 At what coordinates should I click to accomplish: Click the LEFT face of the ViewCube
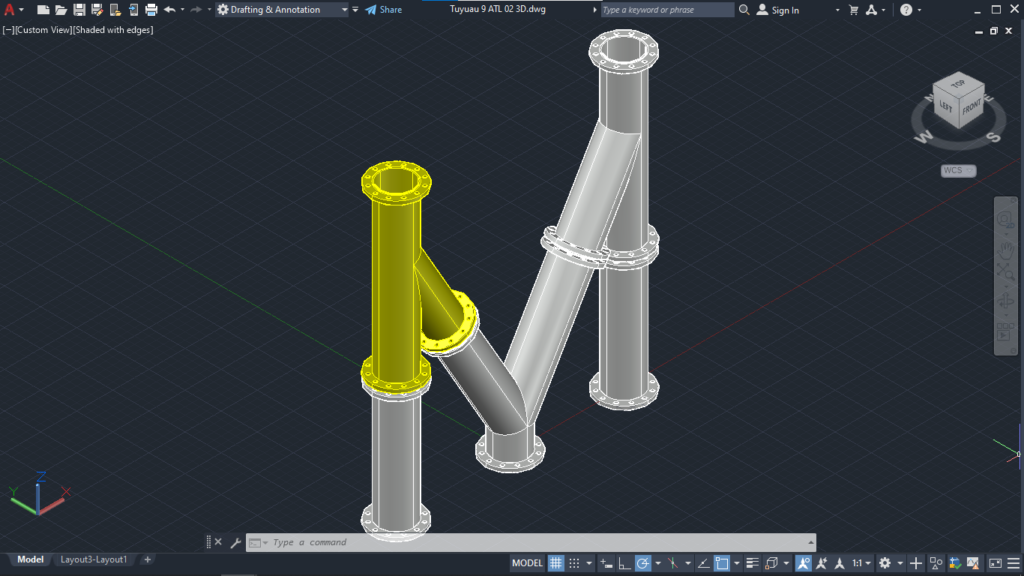tap(946, 106)
